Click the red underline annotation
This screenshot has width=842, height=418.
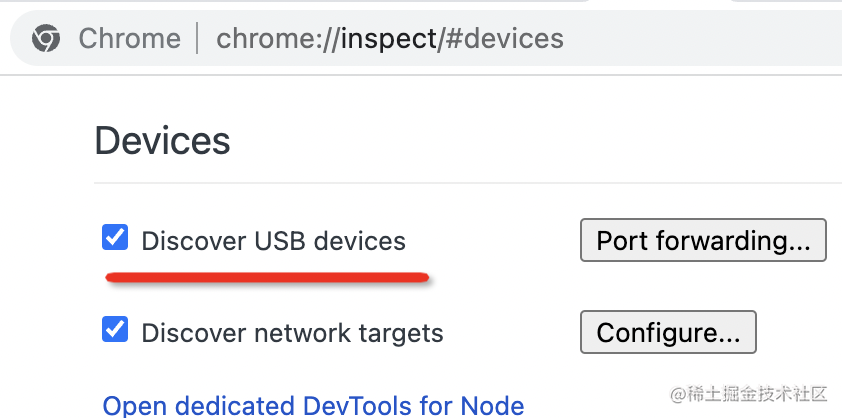coord(268,276)
